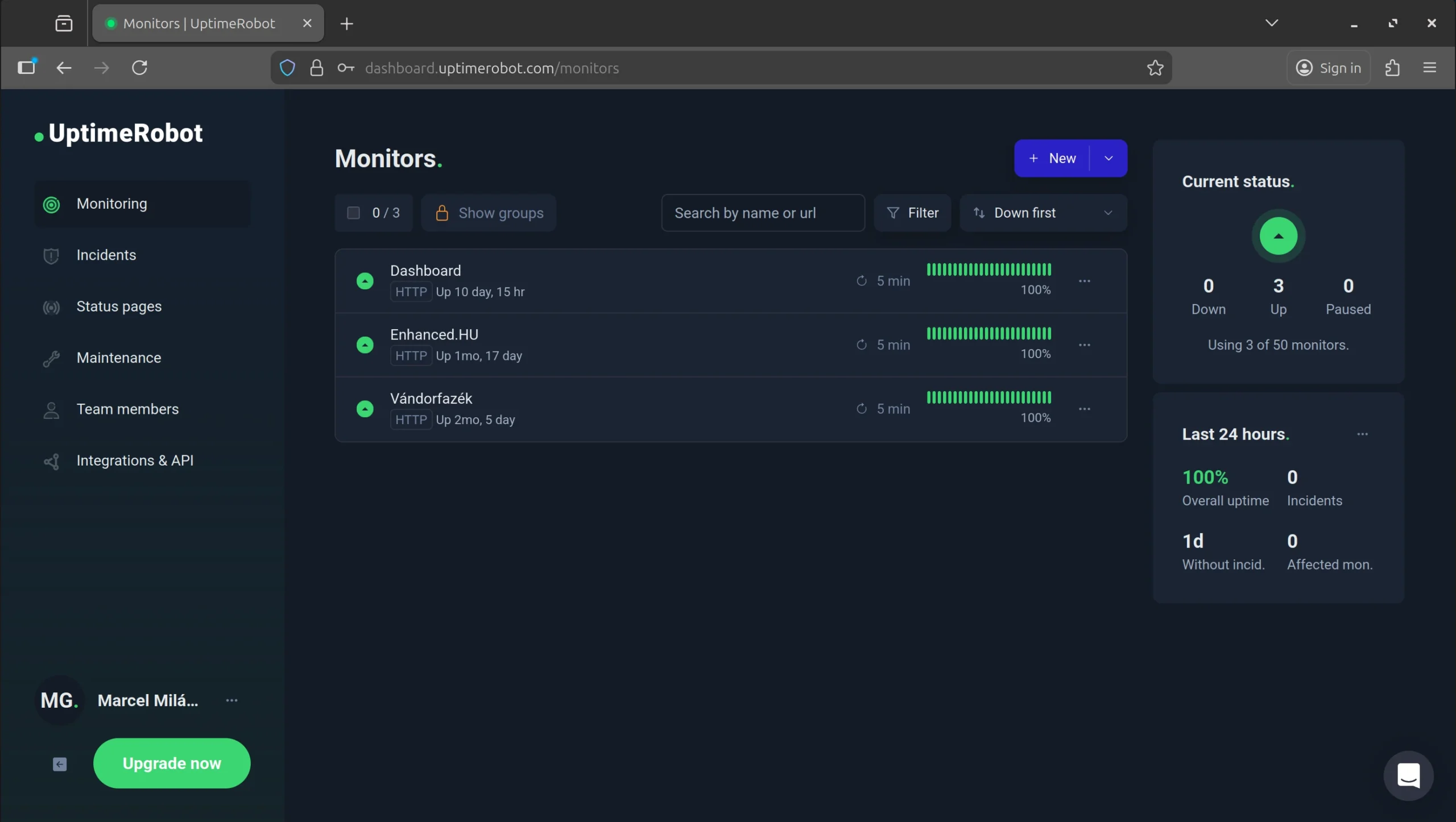Bookmark page with star icon

pyautogui.click(x=1155, y=68)
